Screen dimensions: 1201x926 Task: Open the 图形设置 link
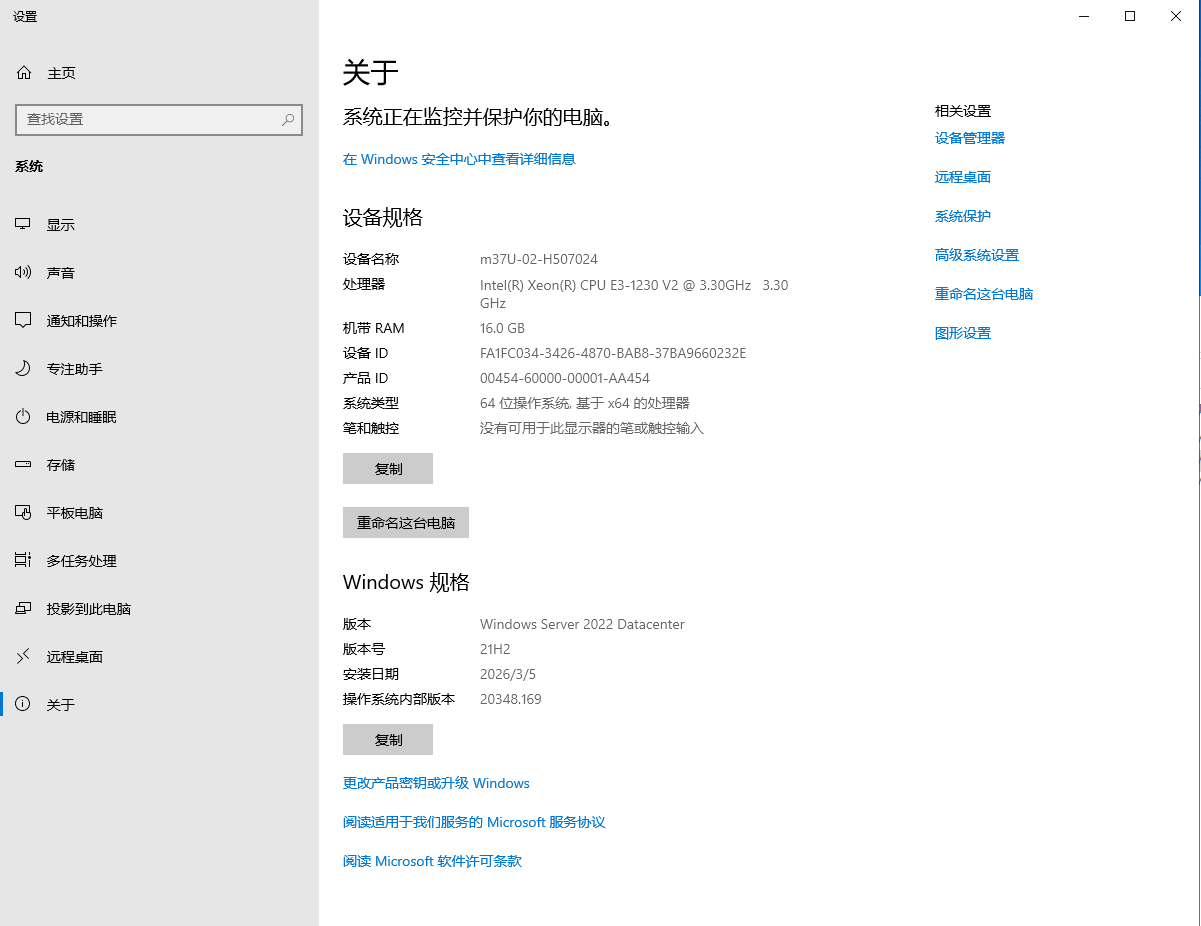[962, 332]
